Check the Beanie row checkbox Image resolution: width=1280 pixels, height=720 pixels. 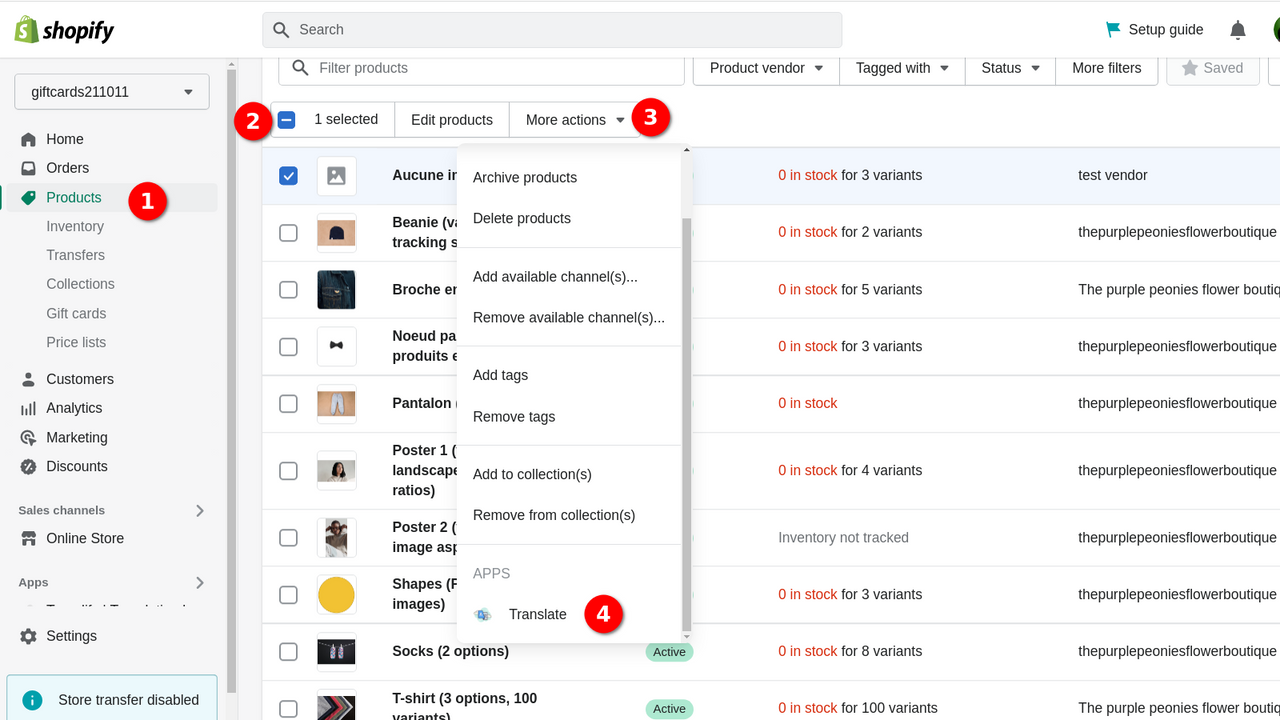288,232
